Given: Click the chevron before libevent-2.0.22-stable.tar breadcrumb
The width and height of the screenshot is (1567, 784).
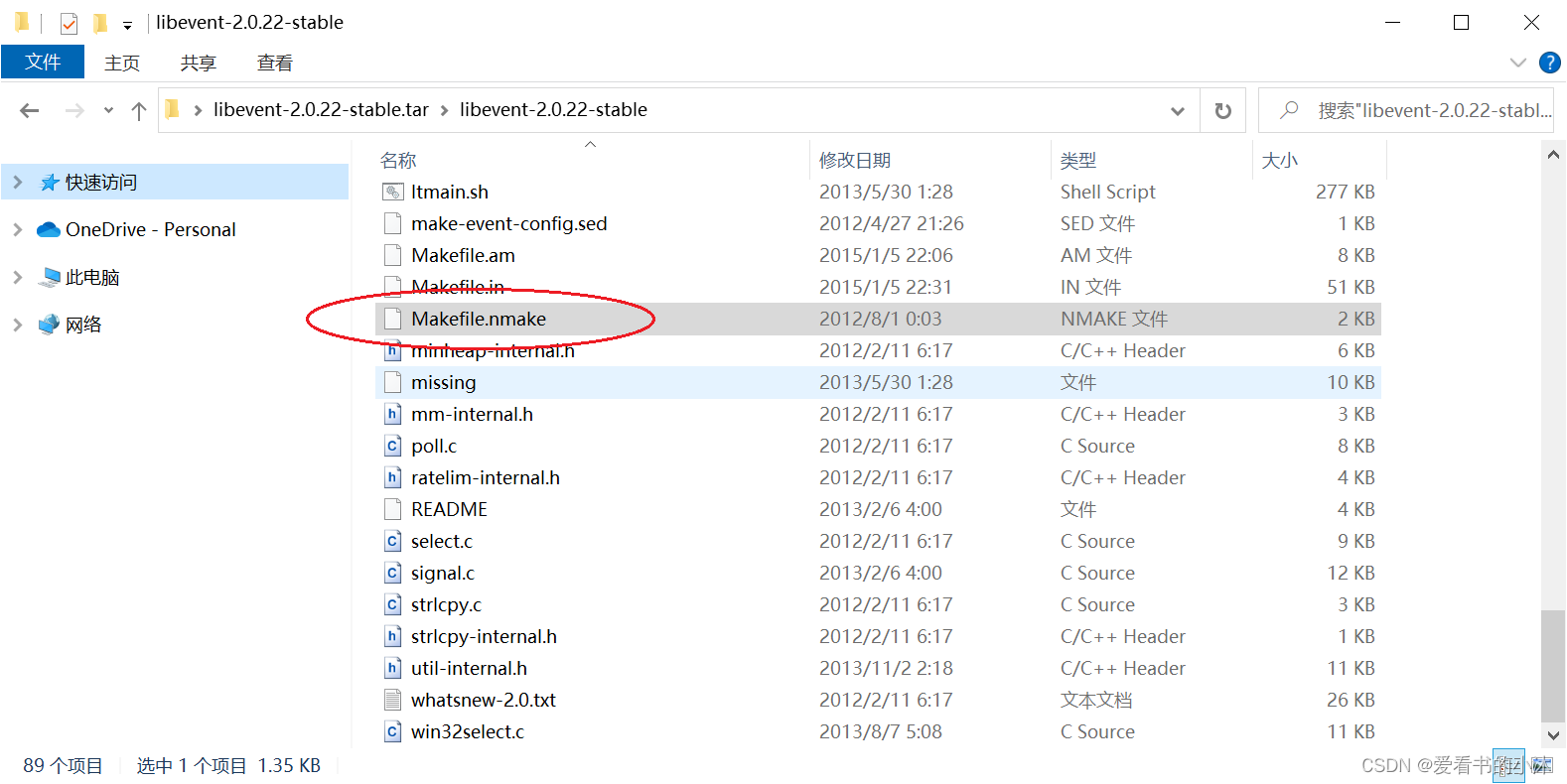Looking at the screenshot, I should click(198, 110).
